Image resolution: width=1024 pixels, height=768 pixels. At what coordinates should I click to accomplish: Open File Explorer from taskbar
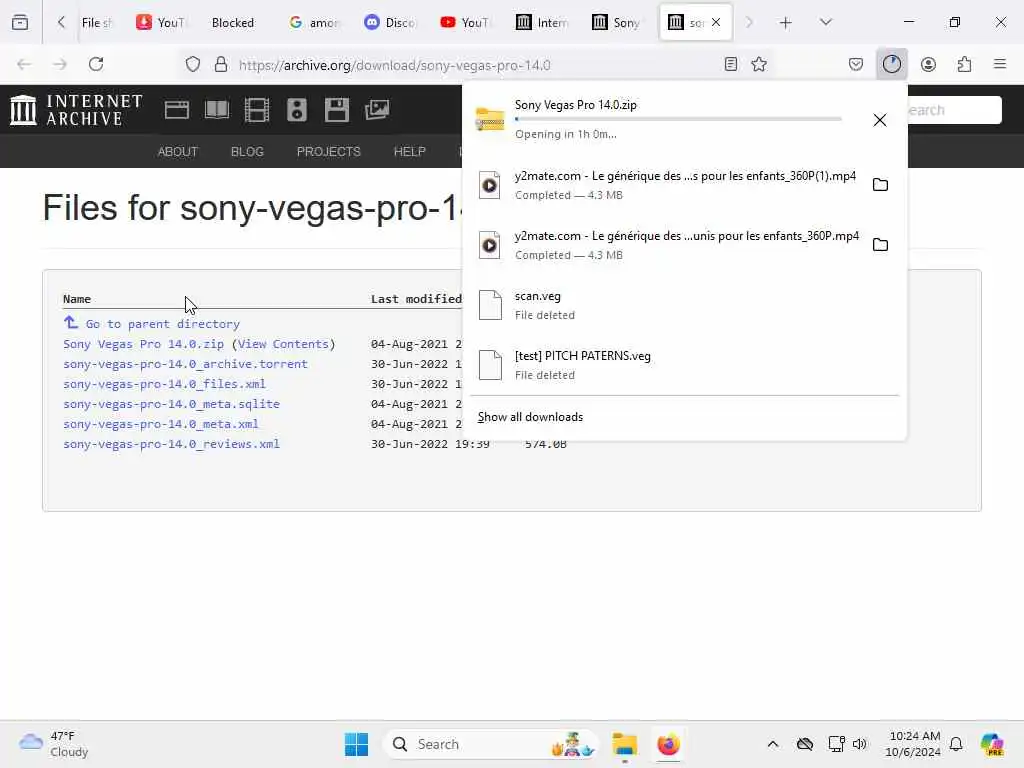click(x=625, y=744)
